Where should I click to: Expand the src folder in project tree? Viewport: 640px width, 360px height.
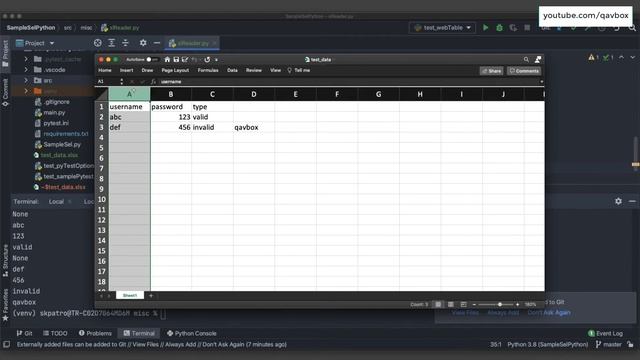(x=26, y=80)
